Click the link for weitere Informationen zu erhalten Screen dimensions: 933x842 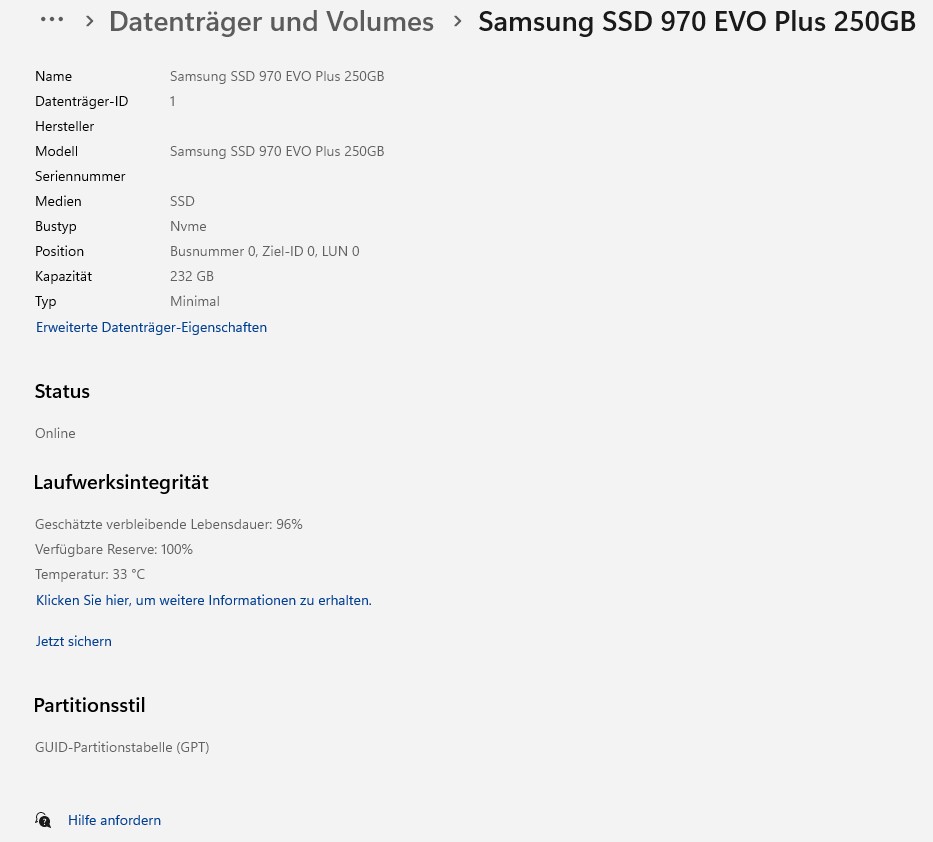click(x=203, y=600)
